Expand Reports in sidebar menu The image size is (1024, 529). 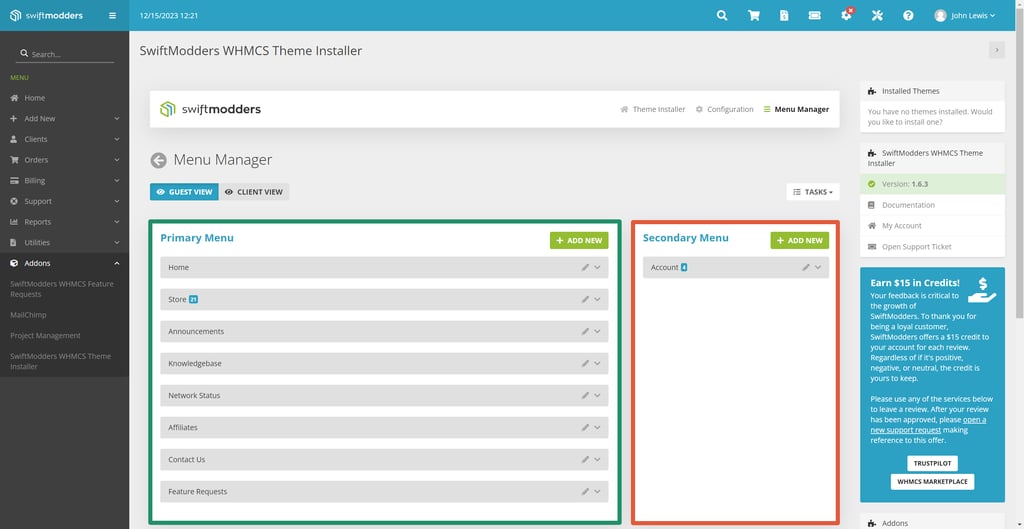pos(65,222)
